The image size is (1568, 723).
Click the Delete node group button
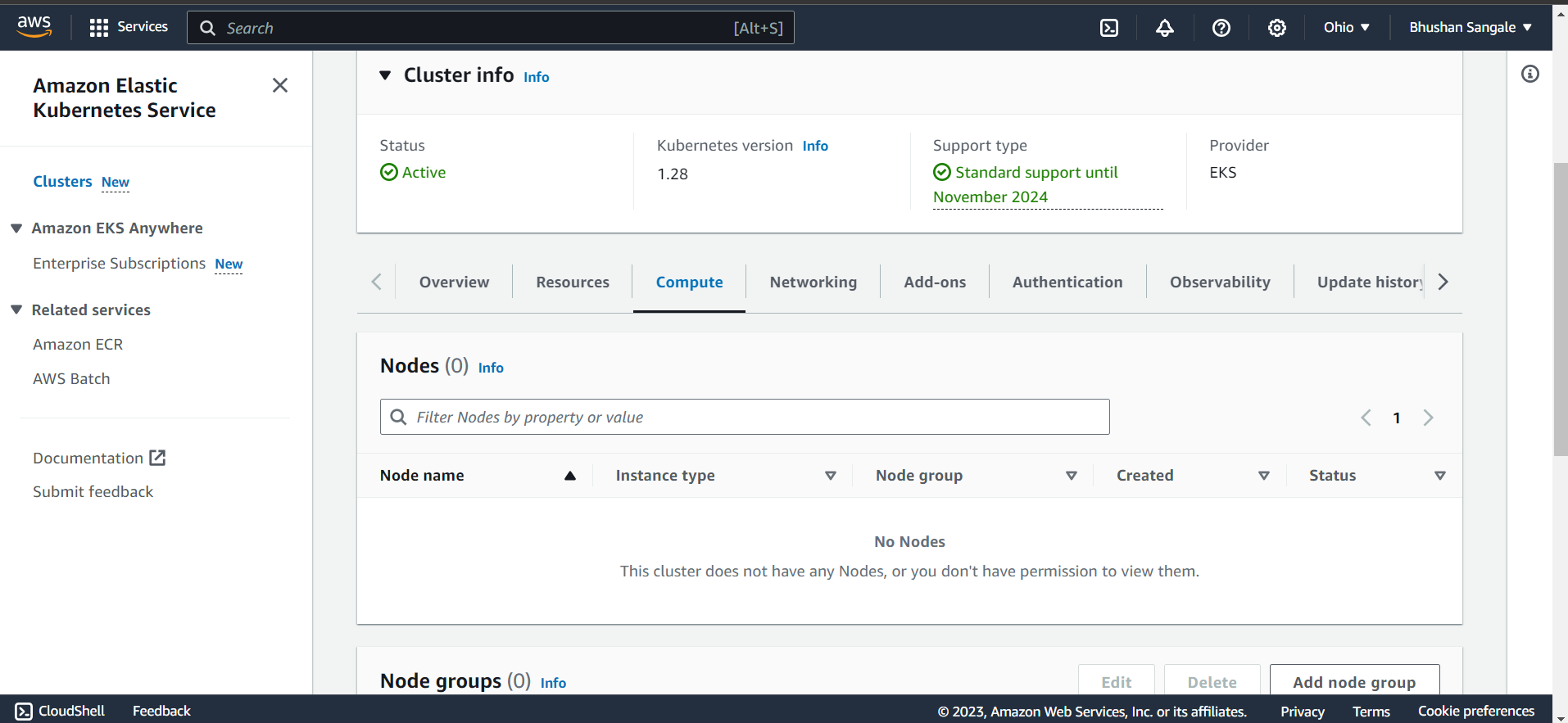tap(1212, 681)
